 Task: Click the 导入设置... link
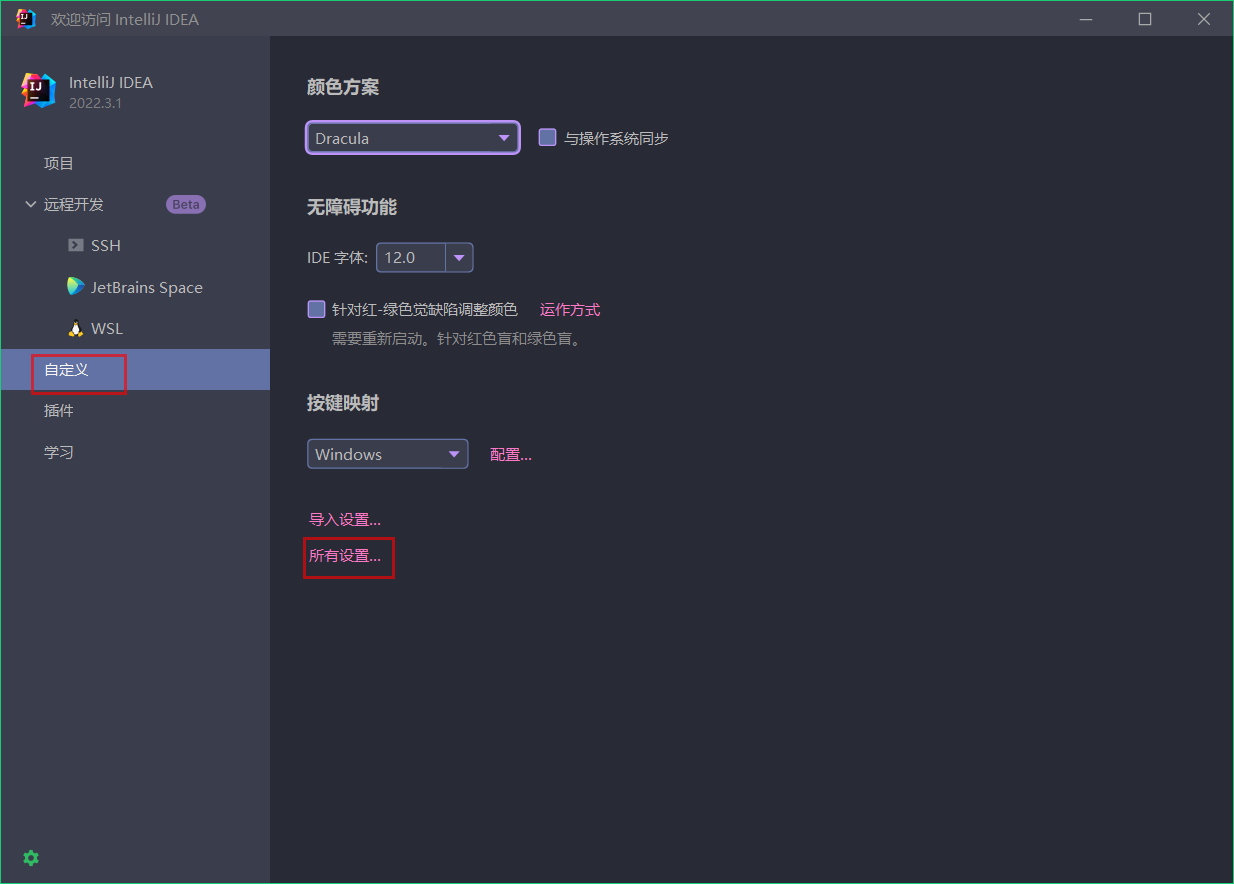(345, 519)
